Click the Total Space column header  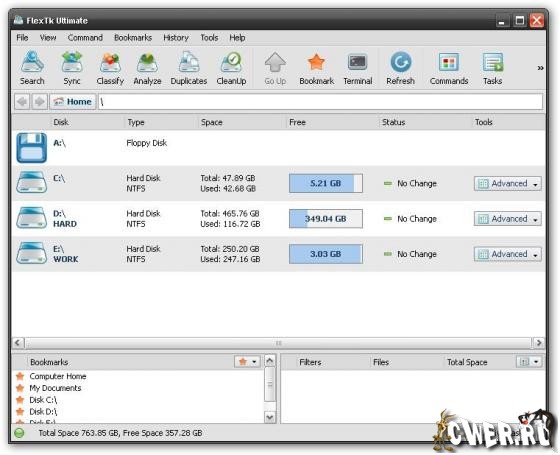click(467, 362)
